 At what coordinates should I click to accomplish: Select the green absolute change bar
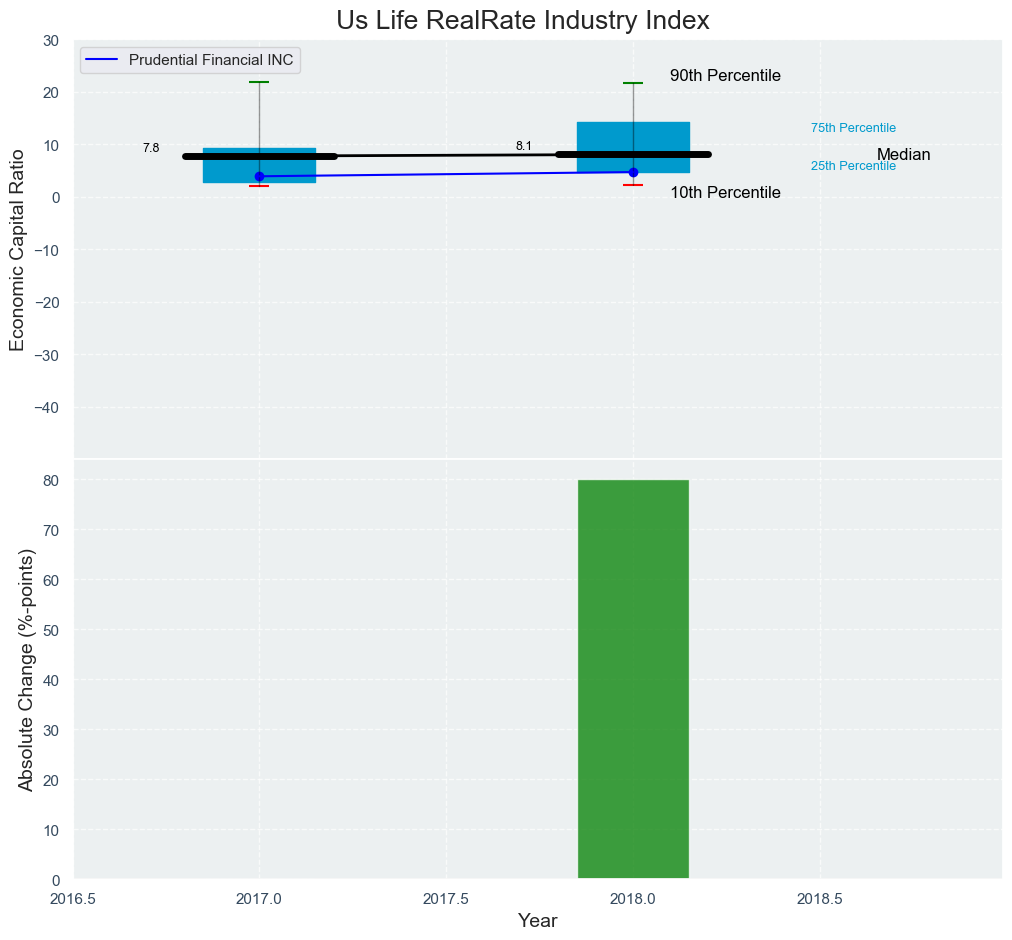(x=633, y=679)
